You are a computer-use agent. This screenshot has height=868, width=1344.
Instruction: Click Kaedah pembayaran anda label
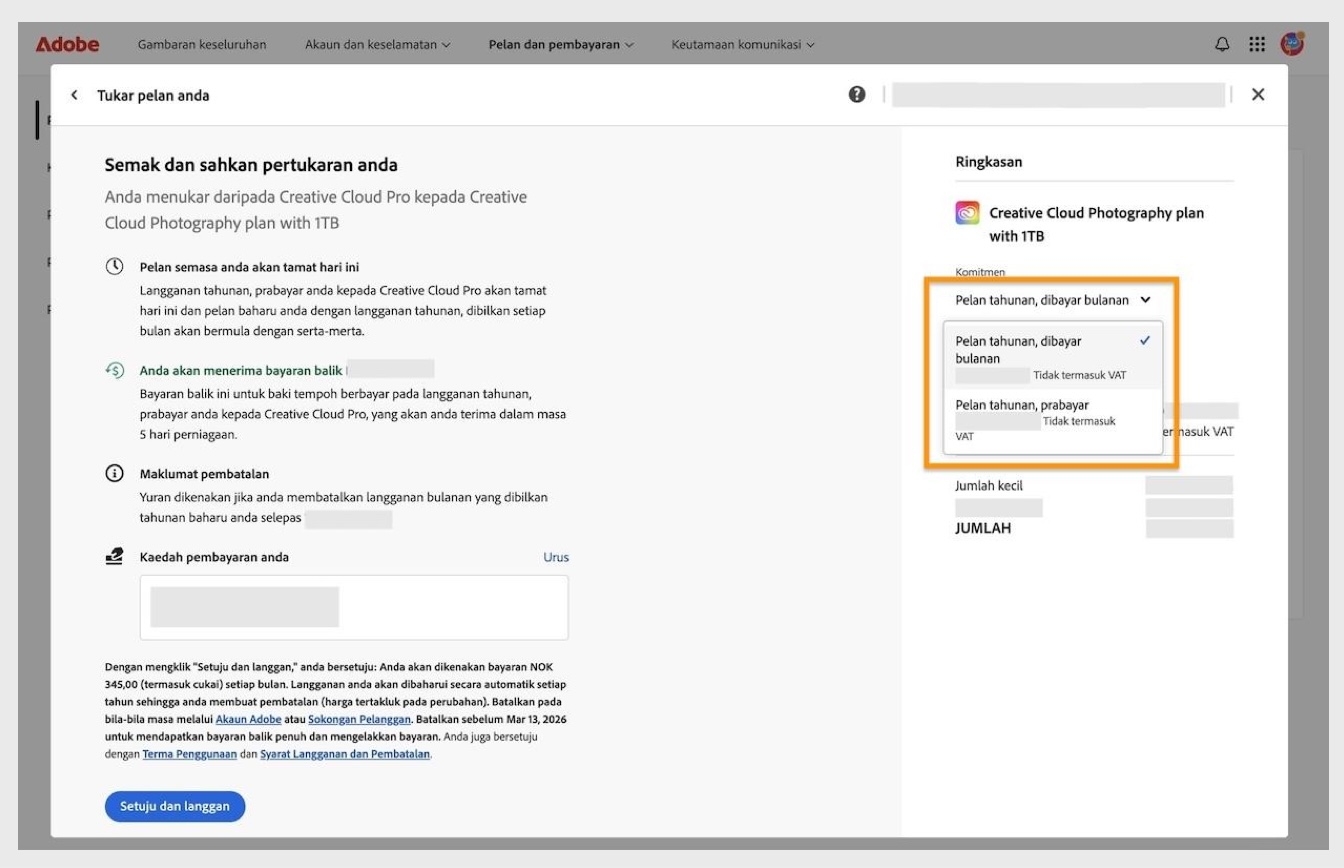coord(214,557)
